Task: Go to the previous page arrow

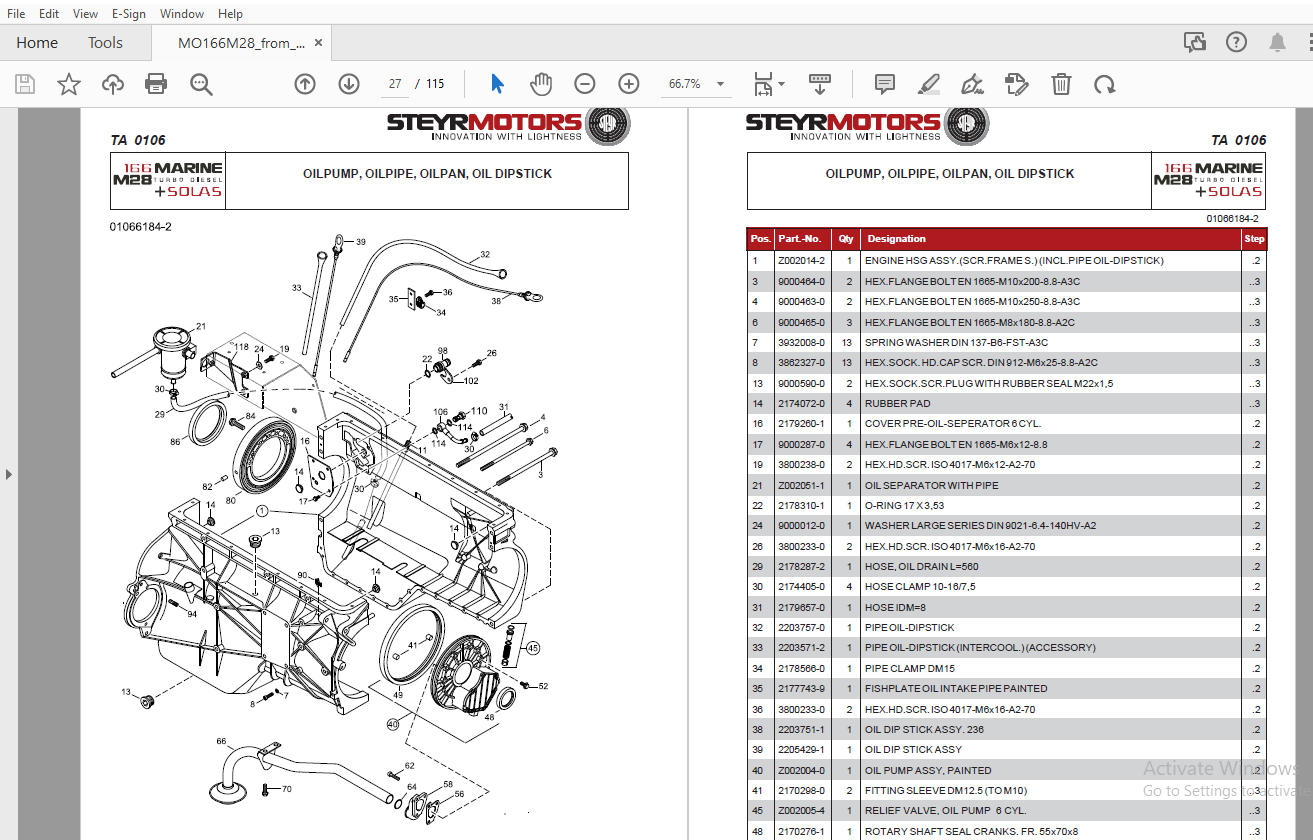Action: [305, 84]
